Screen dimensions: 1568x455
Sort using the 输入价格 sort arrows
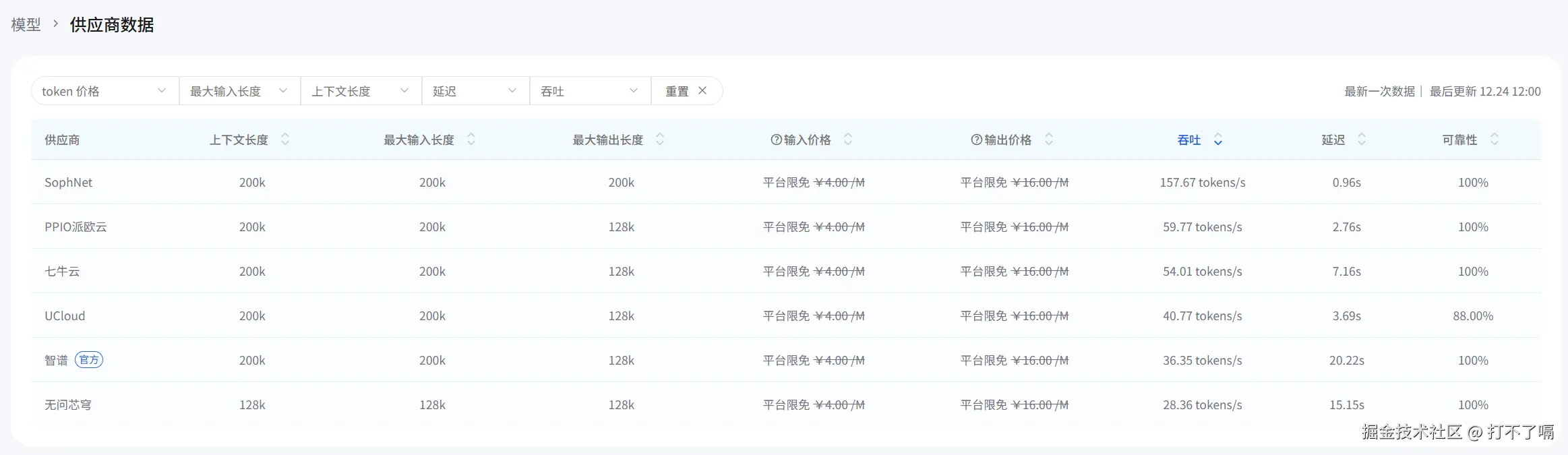click(848, 140)
